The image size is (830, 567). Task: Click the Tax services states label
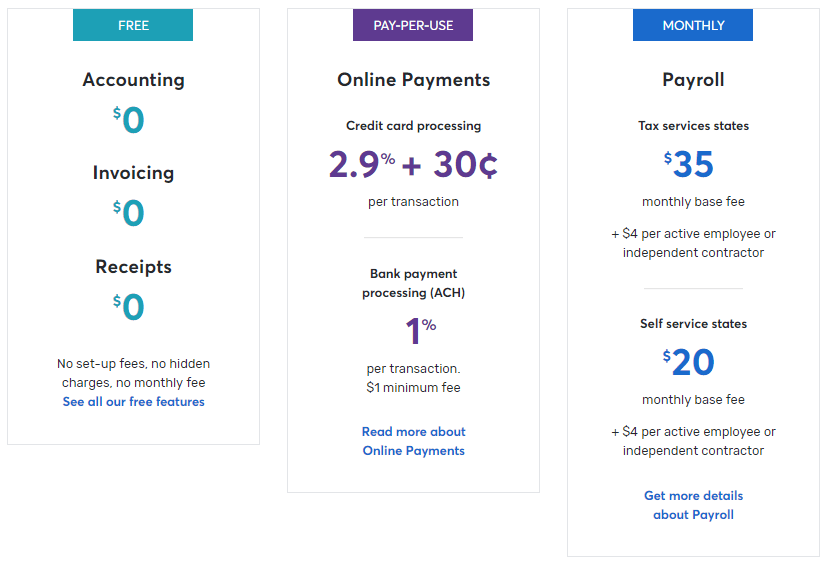[693, 126]
